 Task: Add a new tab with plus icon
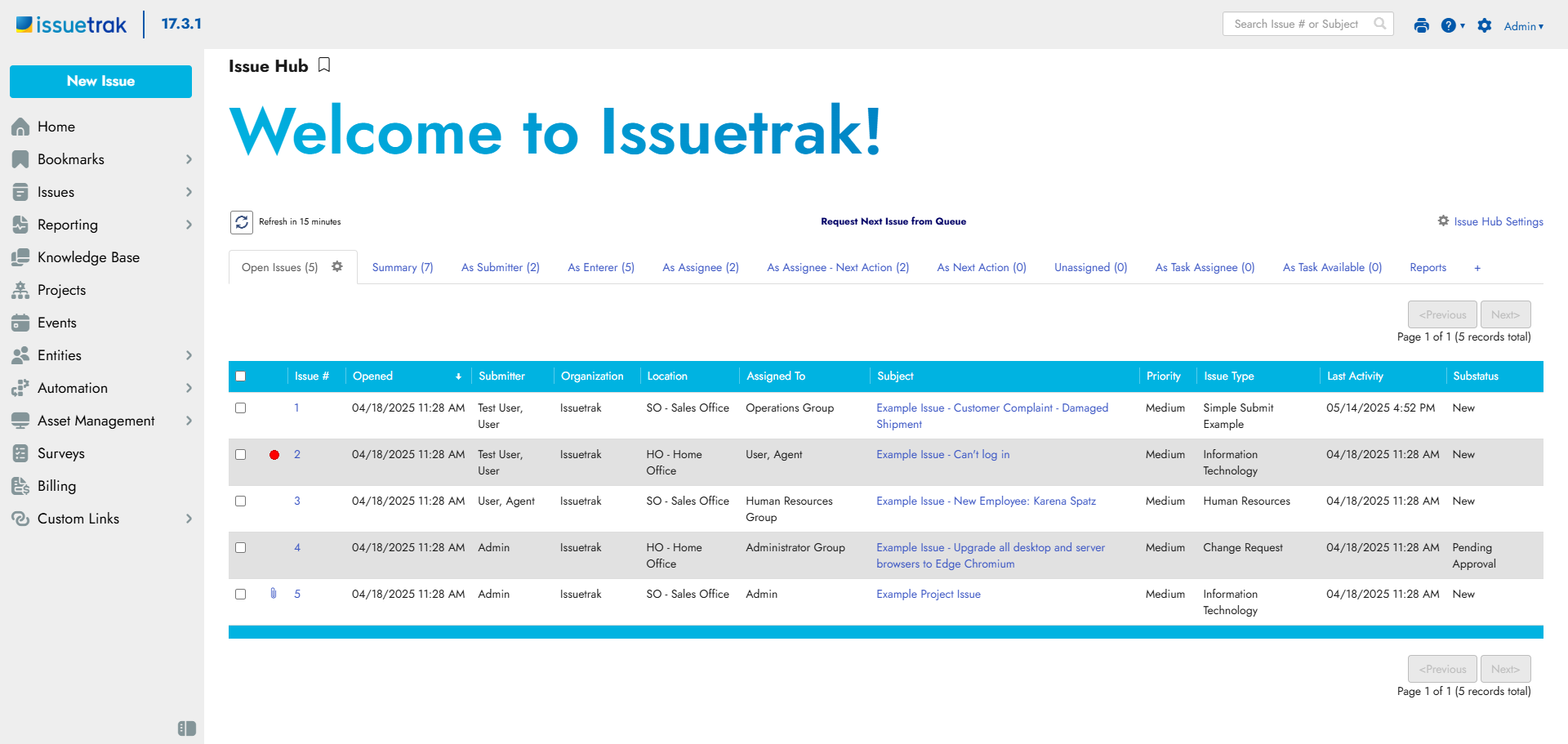pyautogui.click(x=1477, y=268)
